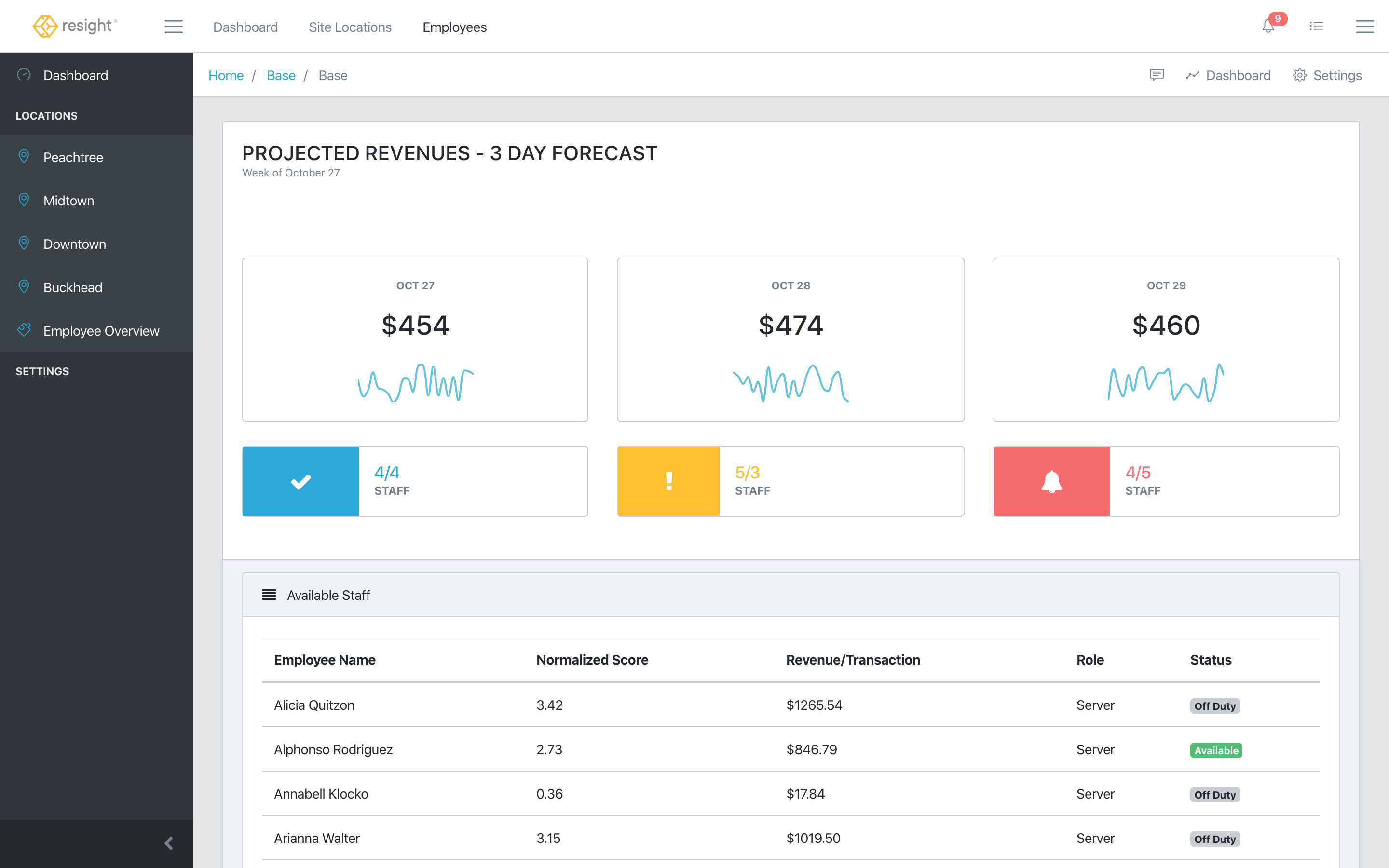This screenshot has width=1389, height=868.
Task: Collapse sidebar using bottom chevron arrow
Action: coord(169,843)
